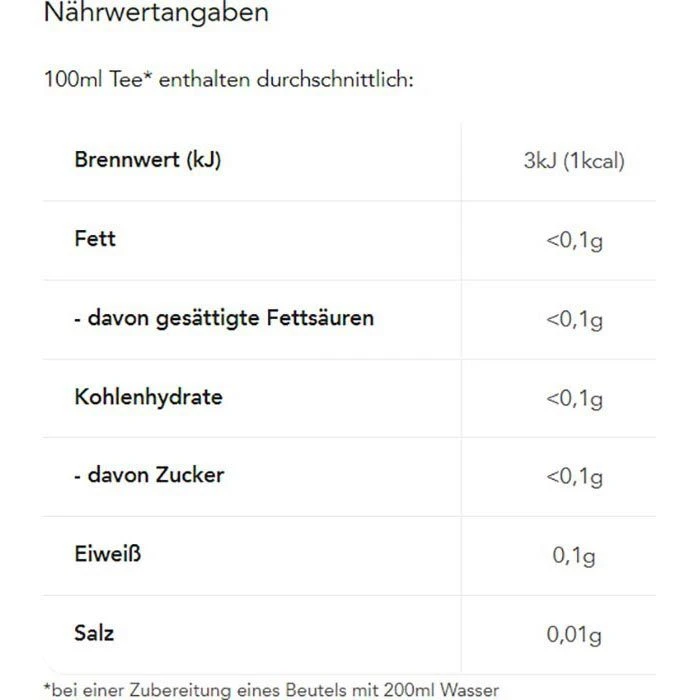Image resolution: width=700 pixels, height=700 pixels.
Task: Select the Brennwert (kJ) row label
Action: pos(147,160)
